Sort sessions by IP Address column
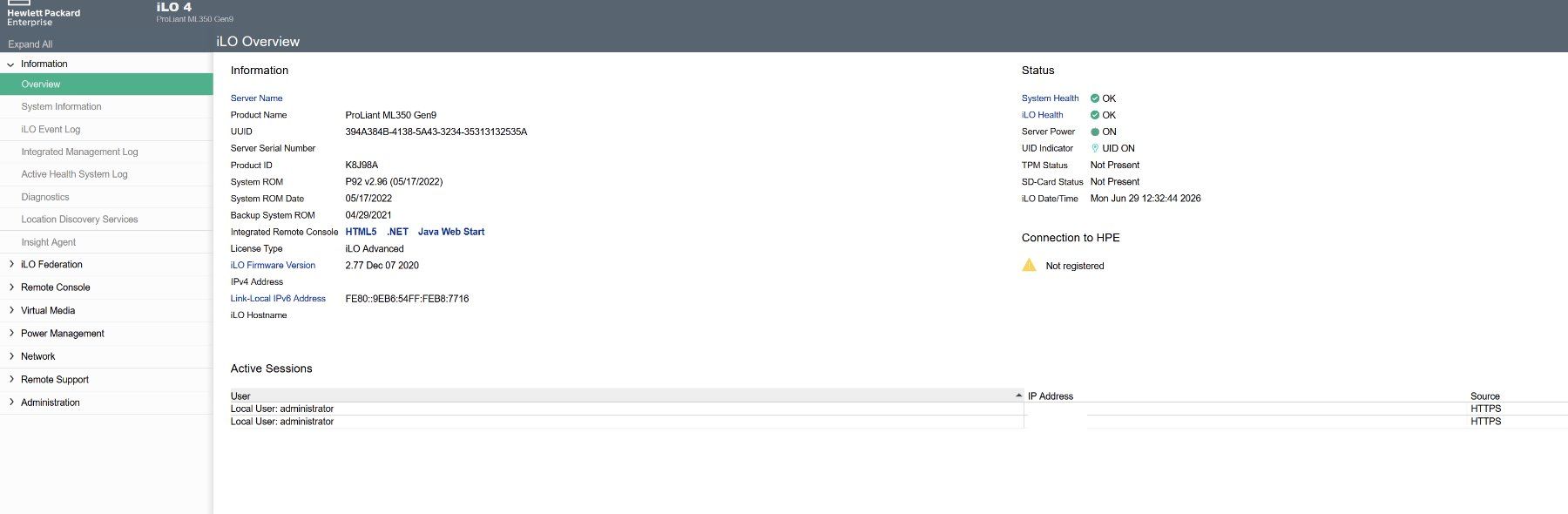Image resolution: width=1568 pixels, height=514 pixels. (1051, 396)
